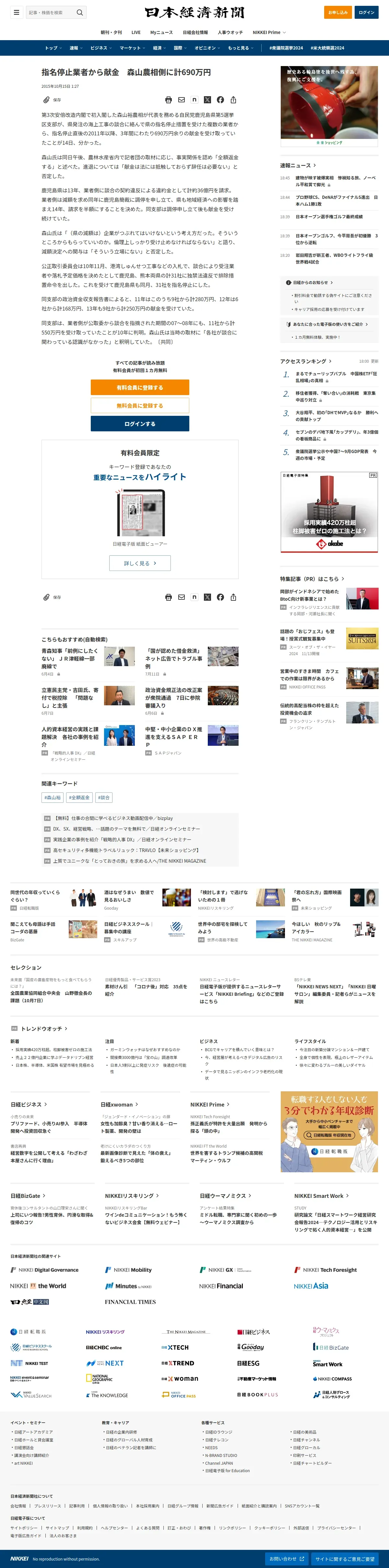389x1568 pixels.
Task: Click the orange 有料会員に登録する button
Action: [140, 387]
